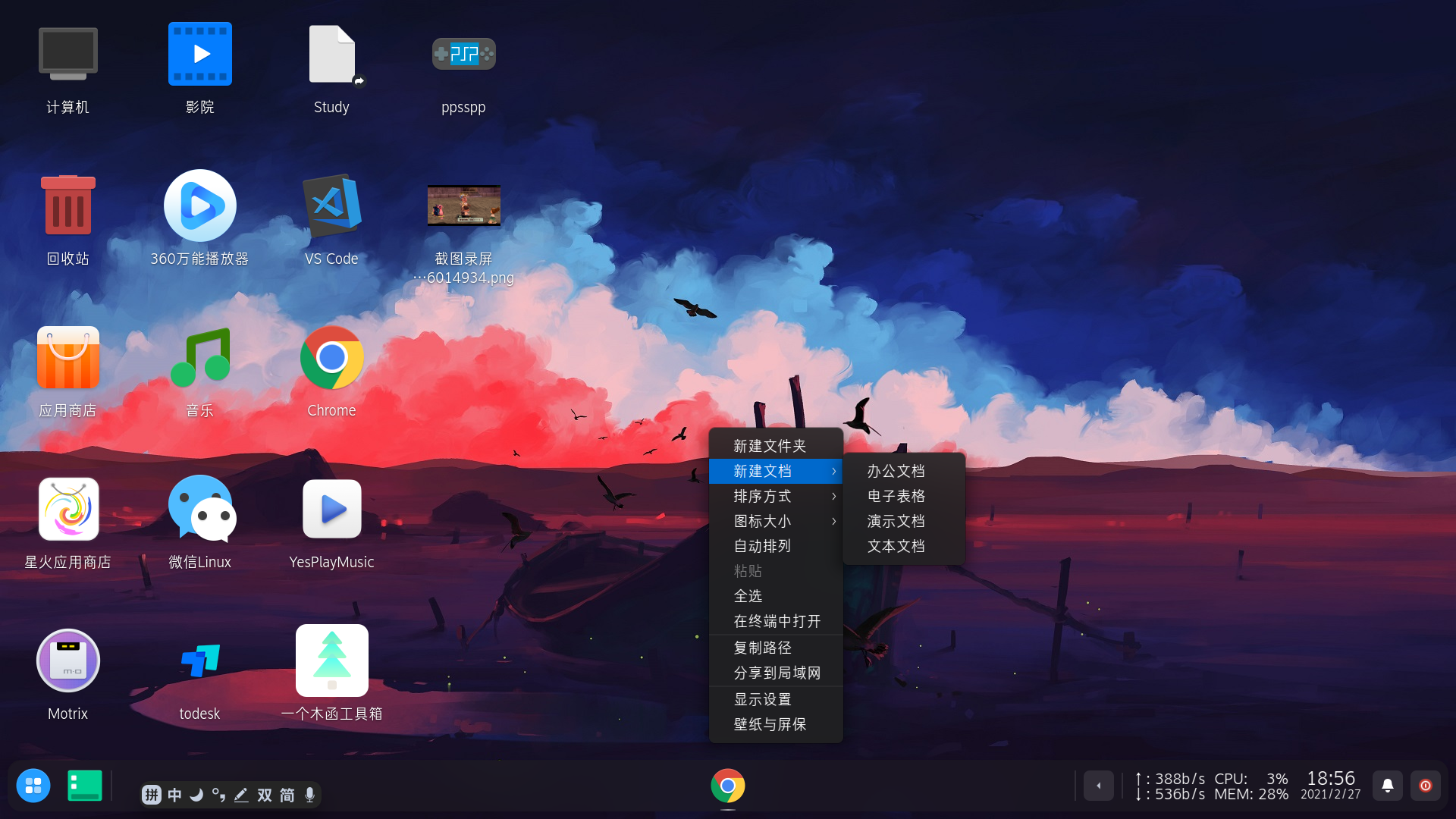1456x819 pixels.
Task: Click the Motrix download manager icon
Action: (68, 661)
